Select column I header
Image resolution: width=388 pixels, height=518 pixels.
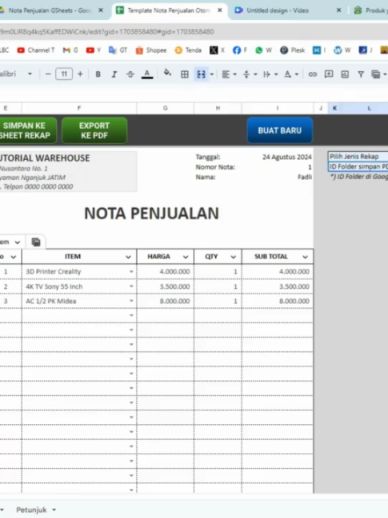click(x=277, y=108)
